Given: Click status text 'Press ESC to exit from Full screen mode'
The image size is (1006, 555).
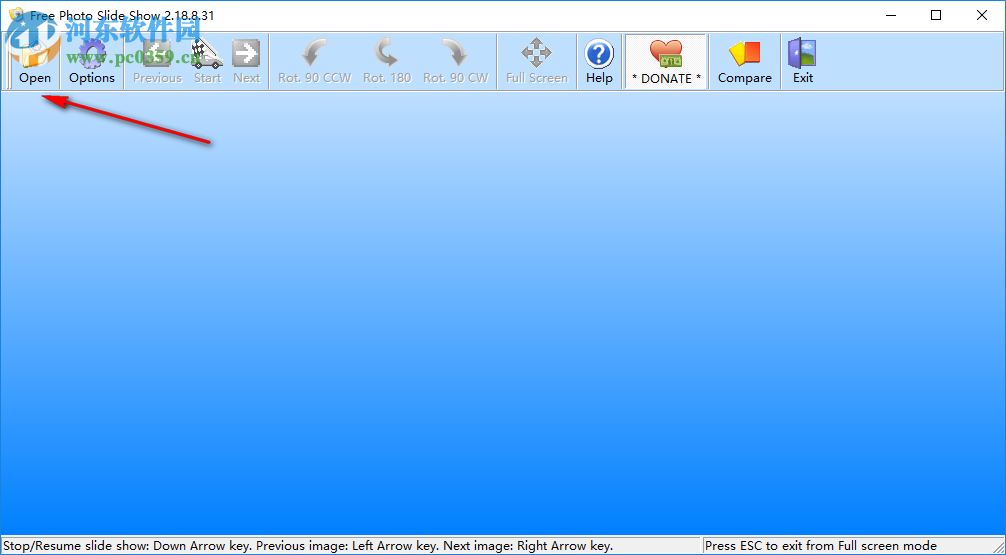Looking at the screenshot, I should point(821,546).
